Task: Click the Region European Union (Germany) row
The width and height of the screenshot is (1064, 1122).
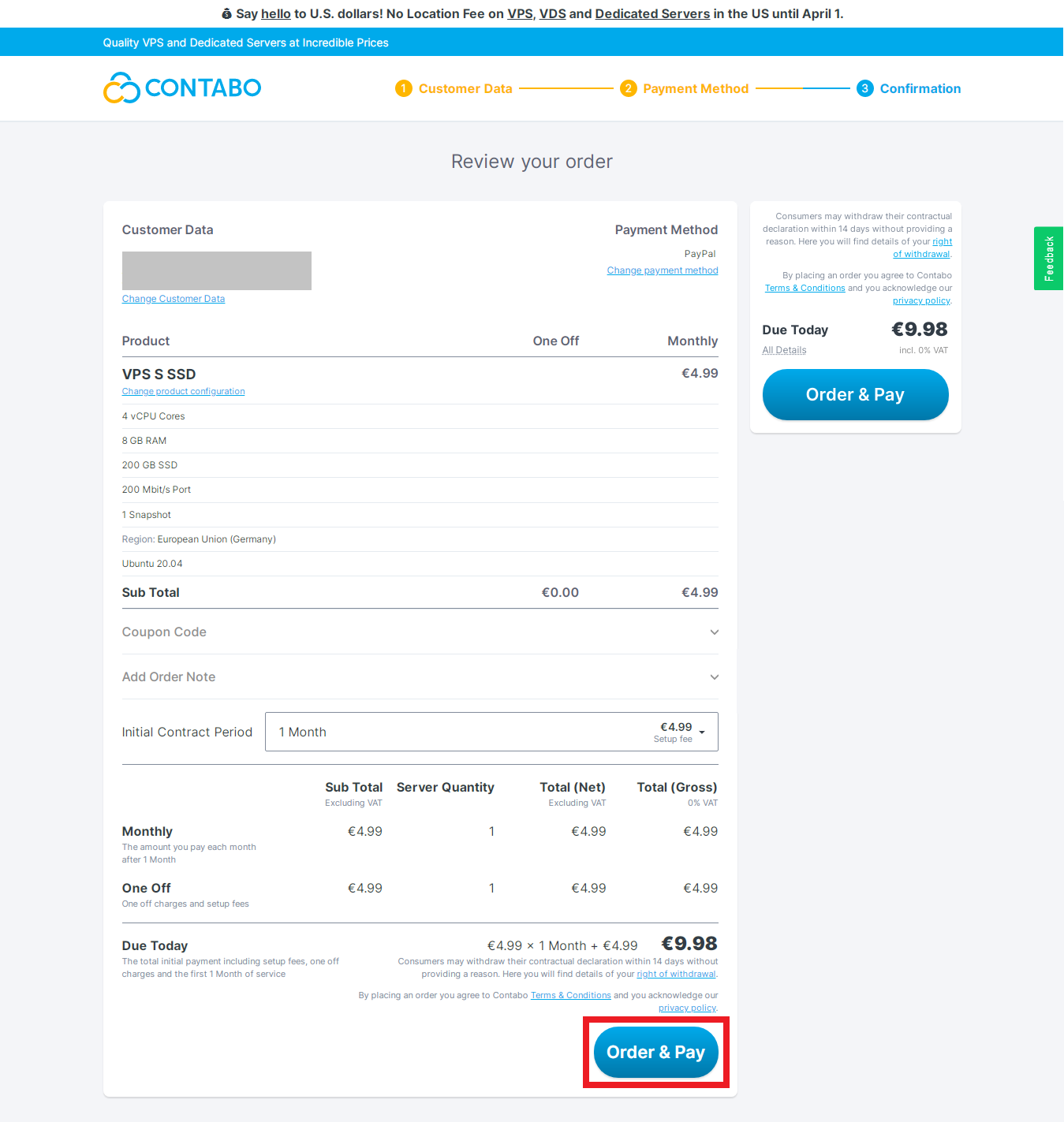Action: click(x=420, y=539)
